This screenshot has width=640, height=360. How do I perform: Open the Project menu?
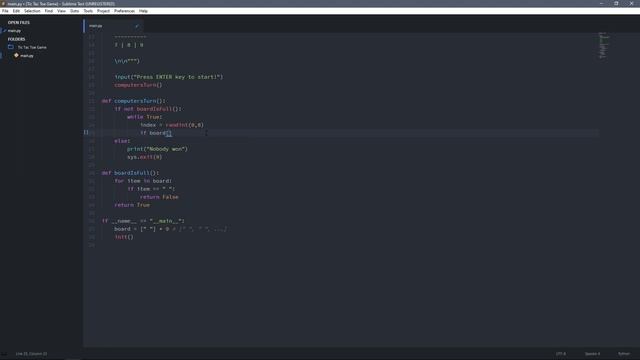(103, 11)
